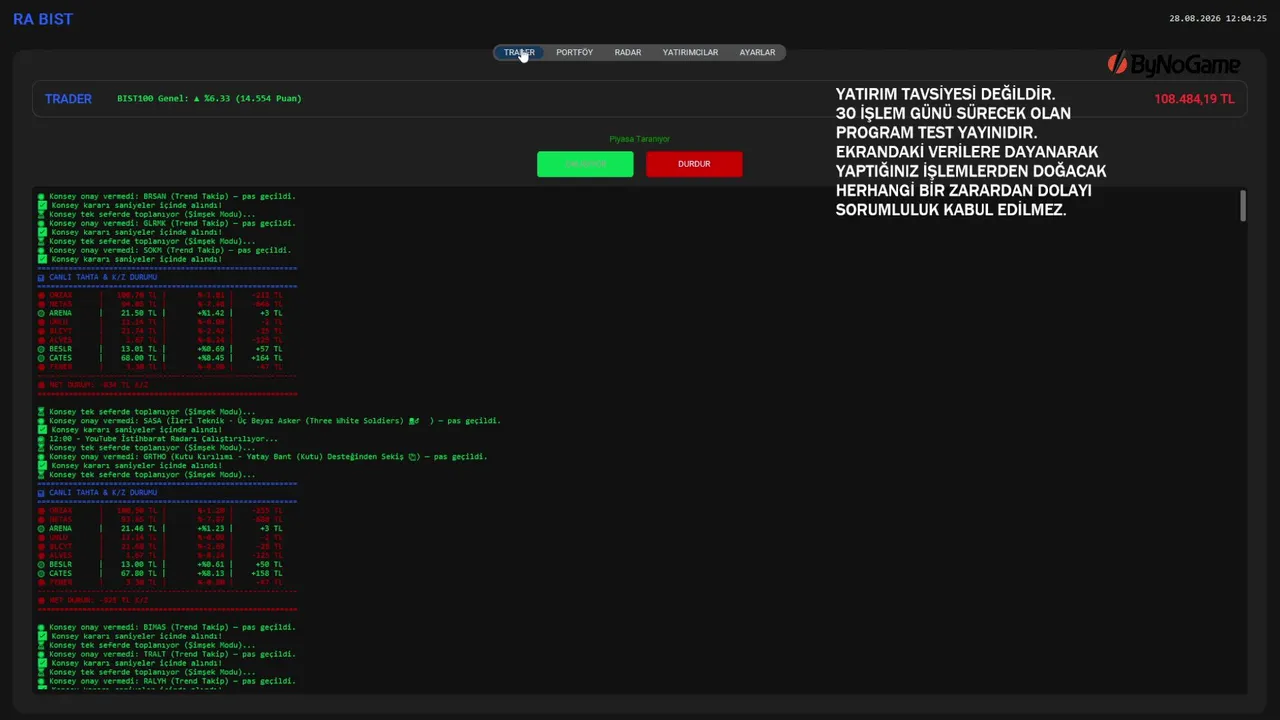Select the SASA Three White Soldiers log line
Viewport: 1280px width, 720px height.
tap(270, 421)
